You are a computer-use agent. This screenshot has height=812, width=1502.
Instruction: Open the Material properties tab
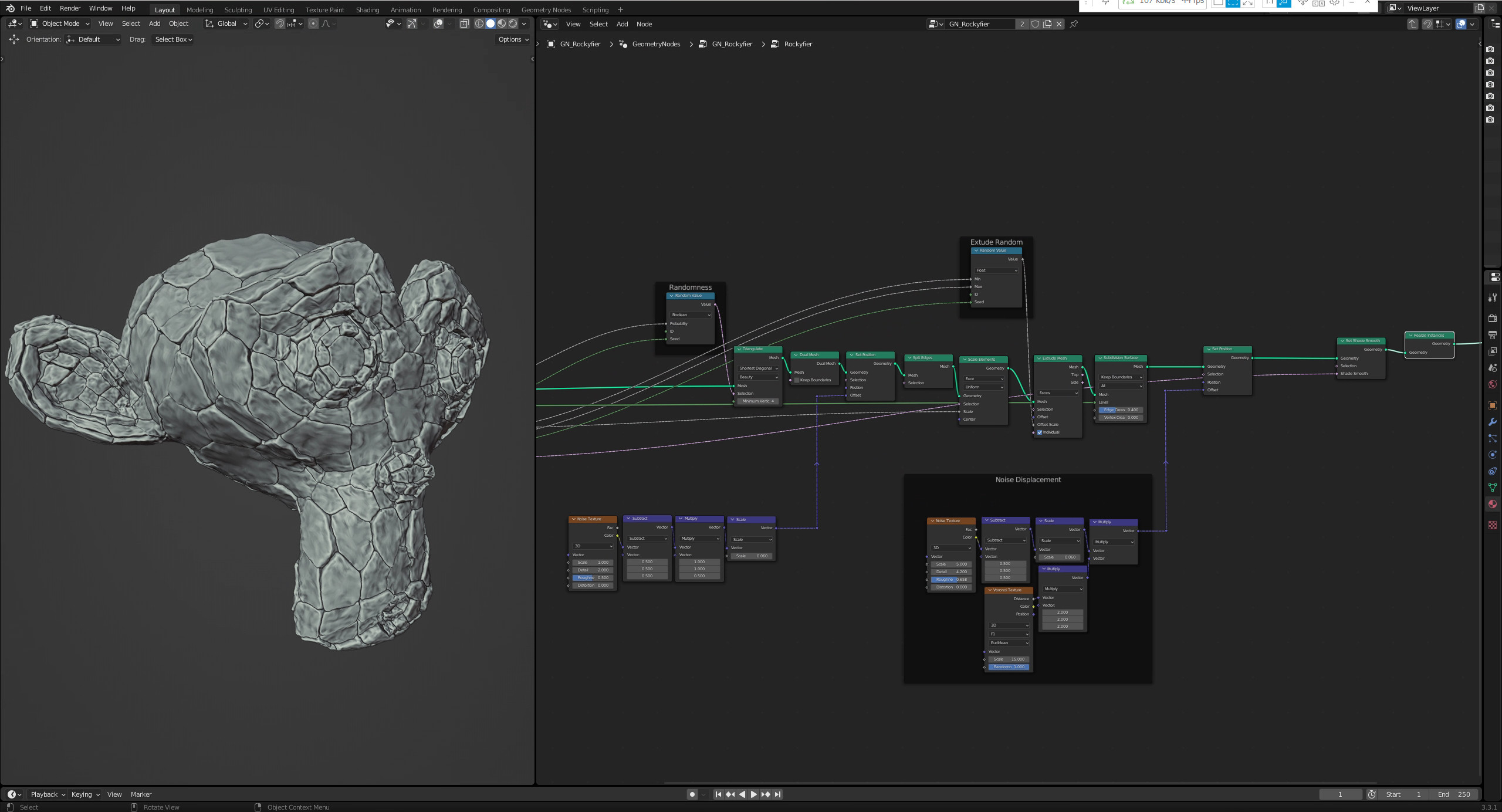(1493, 504)
